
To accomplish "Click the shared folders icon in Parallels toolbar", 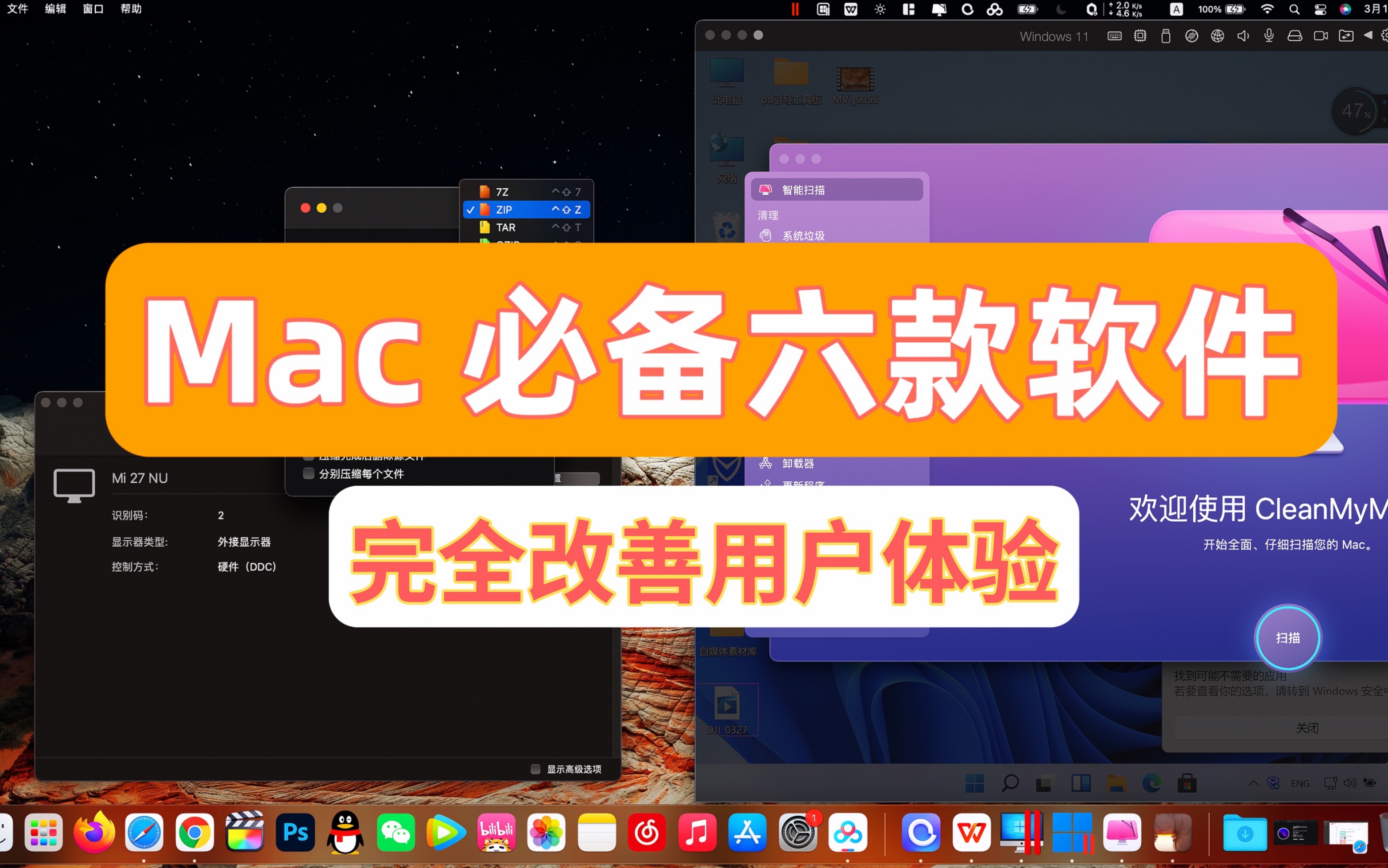I will (1345, 36).
